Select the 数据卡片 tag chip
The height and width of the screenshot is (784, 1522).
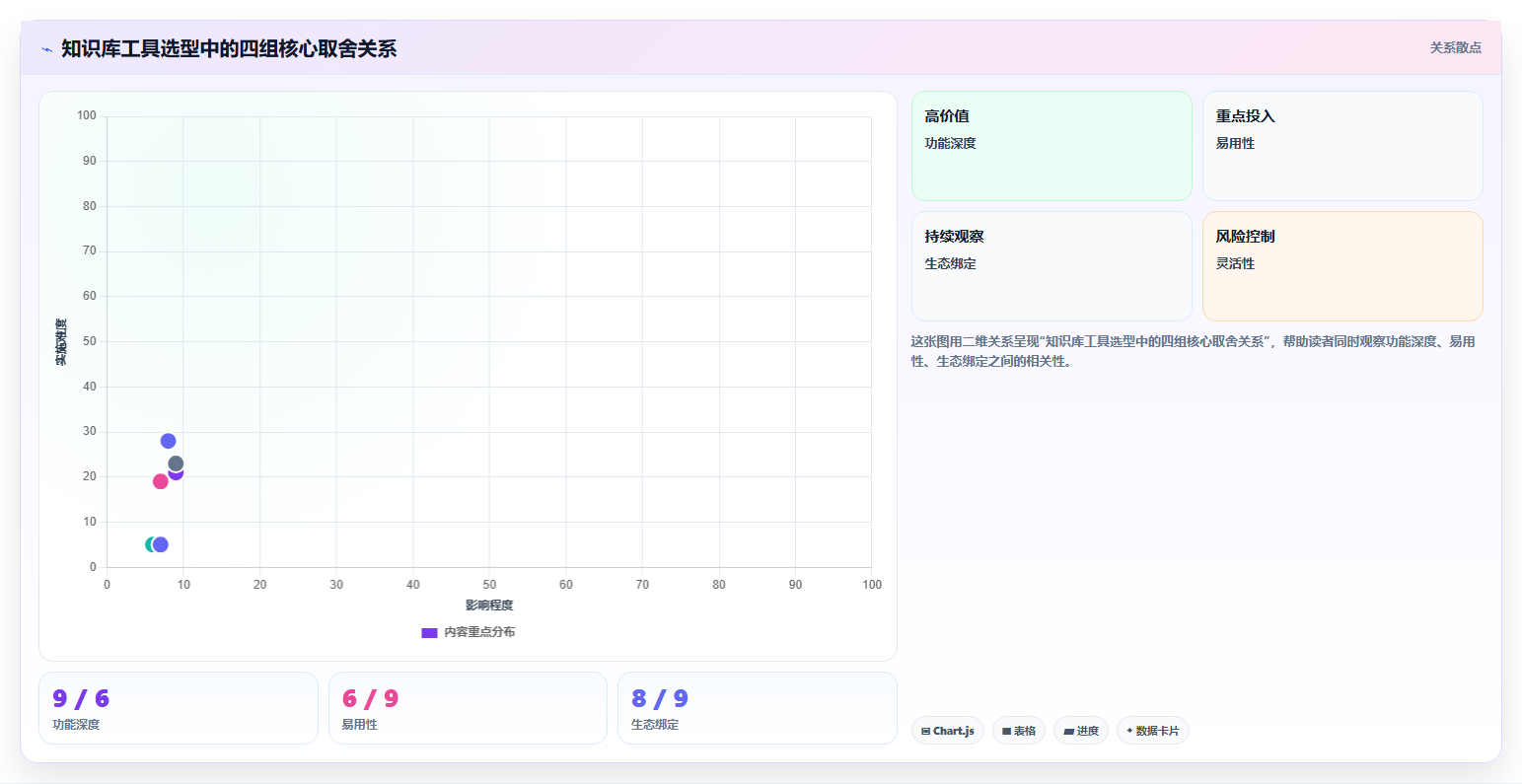coord(1152,731)
